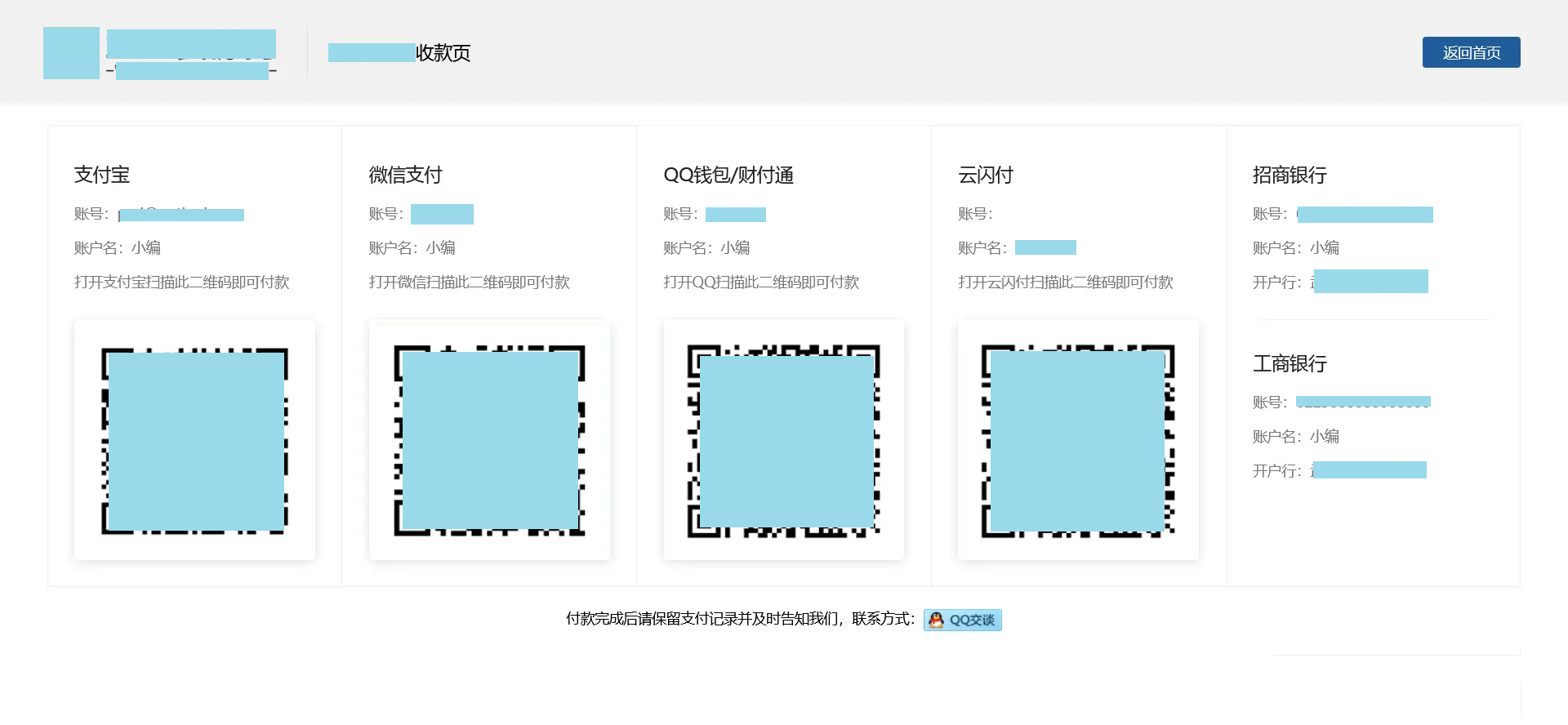Image resolution: width=1568 pixels, height=725 pixels.
Task: Select the 云闪付 QR code image
Action: [1078, 439]
